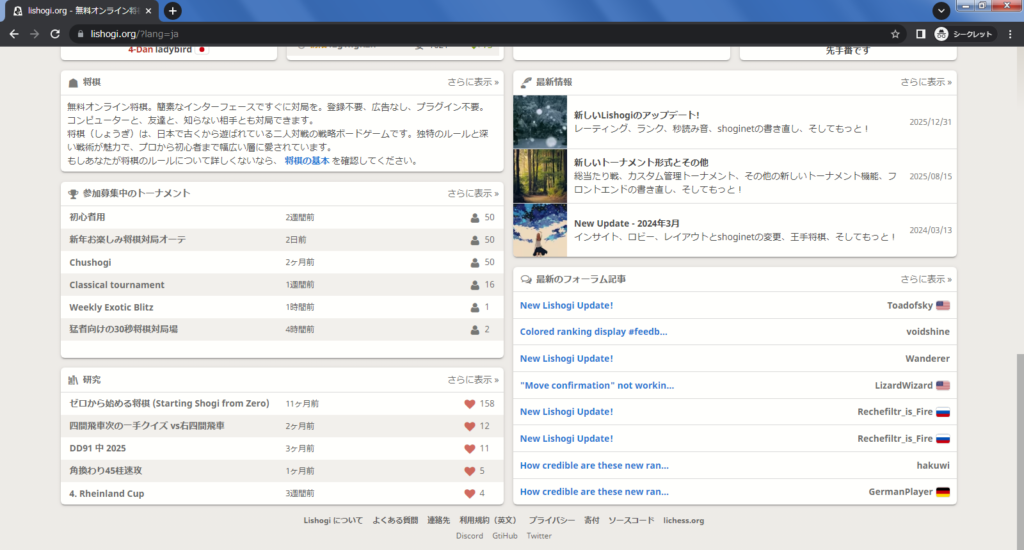
Task: Open the footer よくある質問 link
Action: (x=395, y=521)
